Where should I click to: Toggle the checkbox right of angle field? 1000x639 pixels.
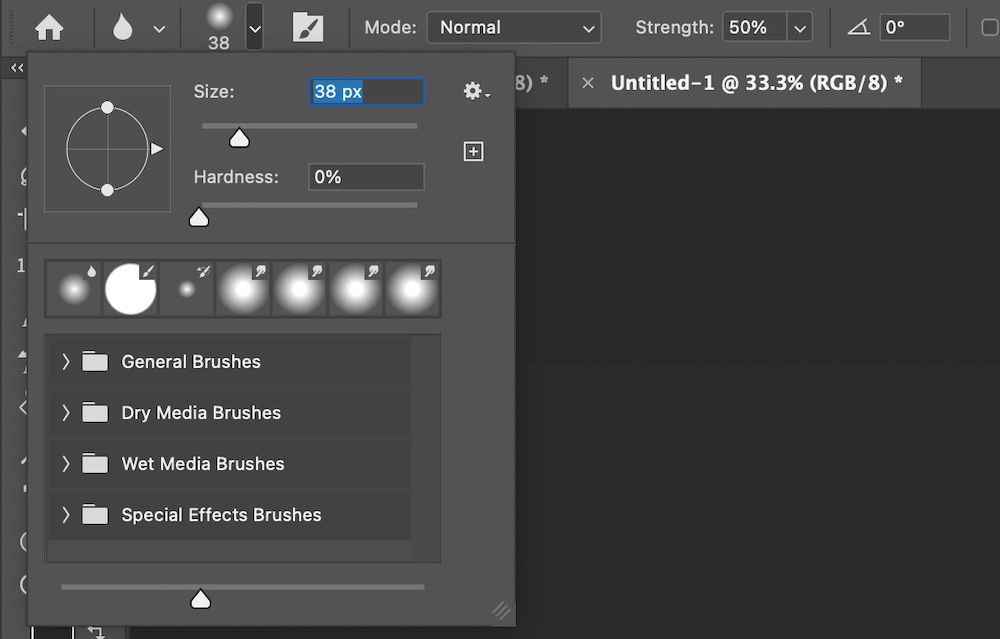coord(990,28)
